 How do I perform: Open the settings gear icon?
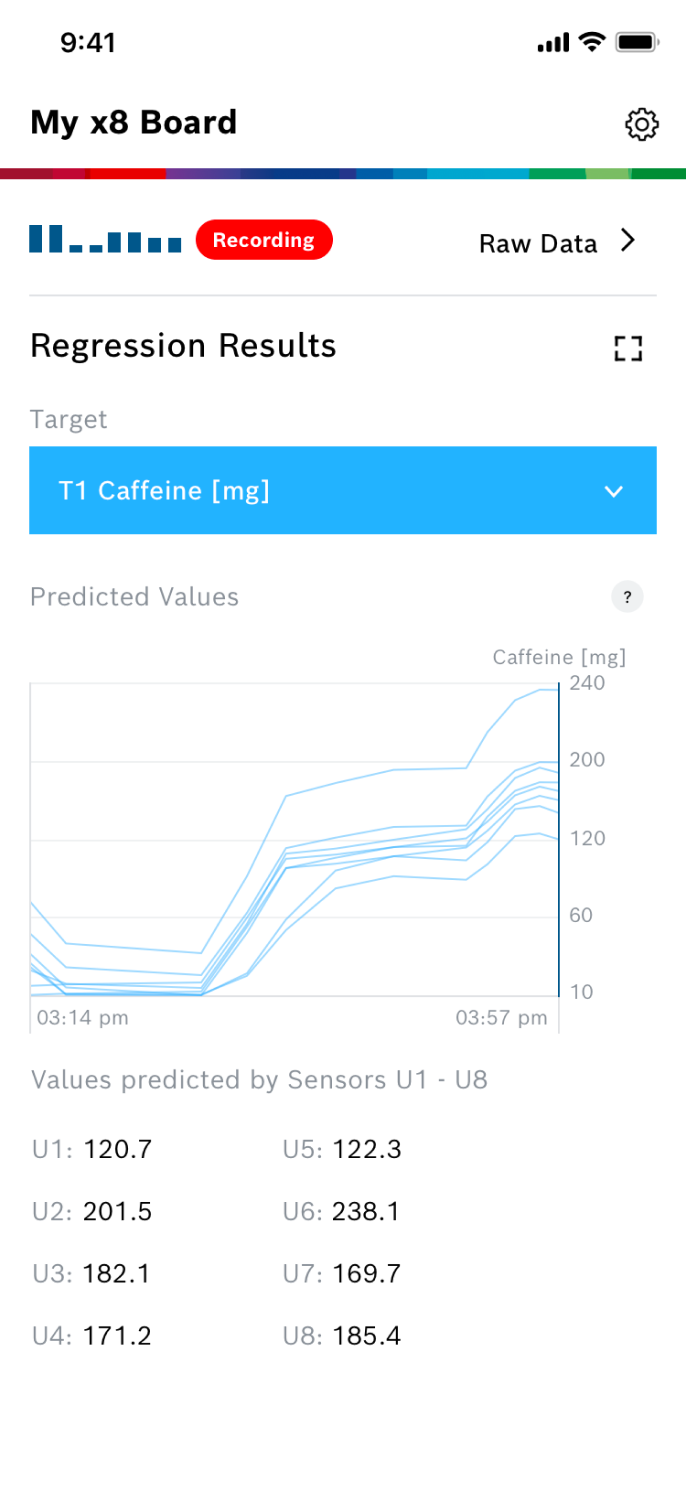641,124
